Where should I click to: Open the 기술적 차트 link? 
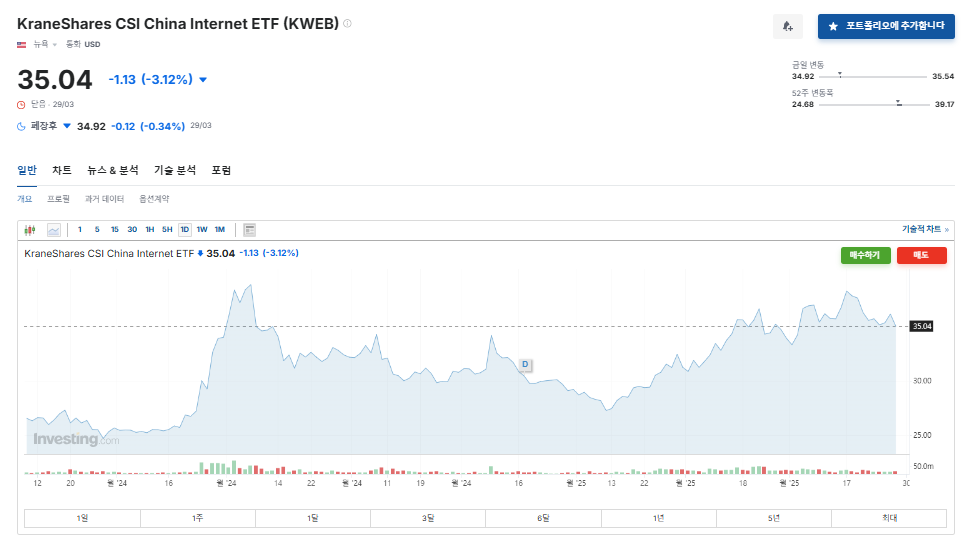[x=925, y=229]
